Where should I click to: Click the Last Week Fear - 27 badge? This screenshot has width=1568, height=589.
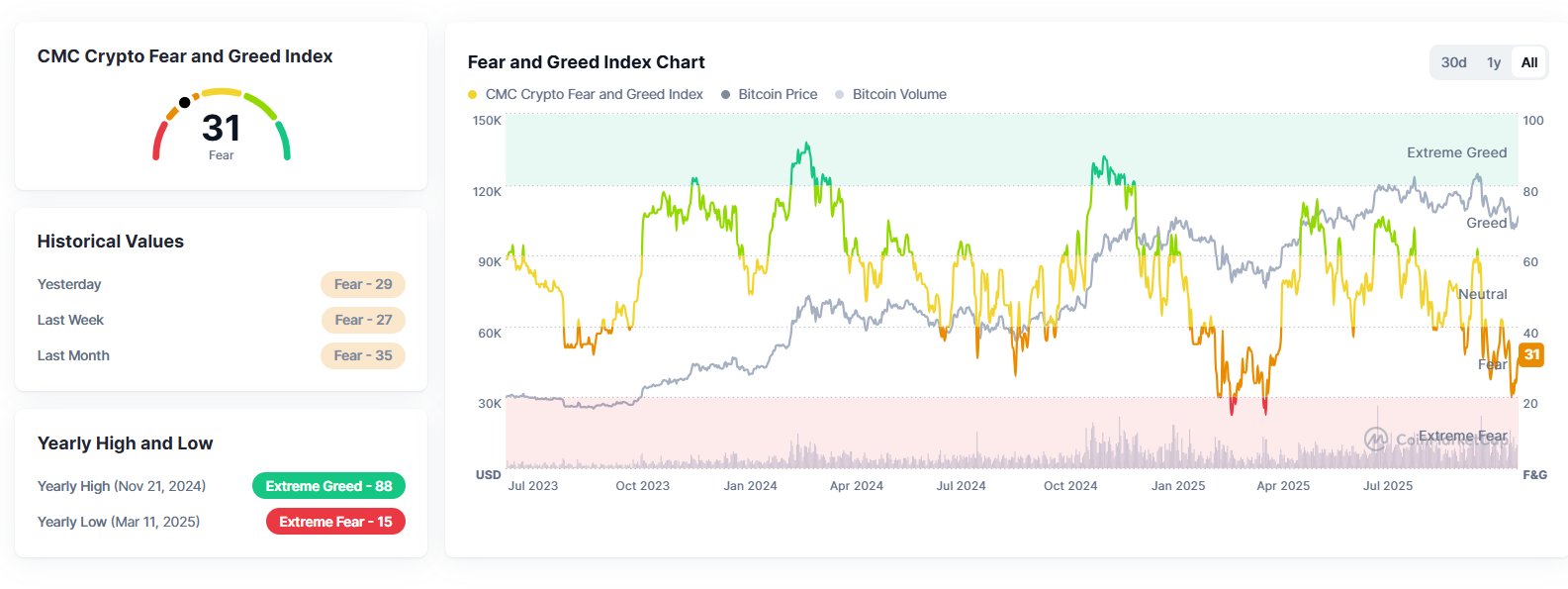(363, 320)
